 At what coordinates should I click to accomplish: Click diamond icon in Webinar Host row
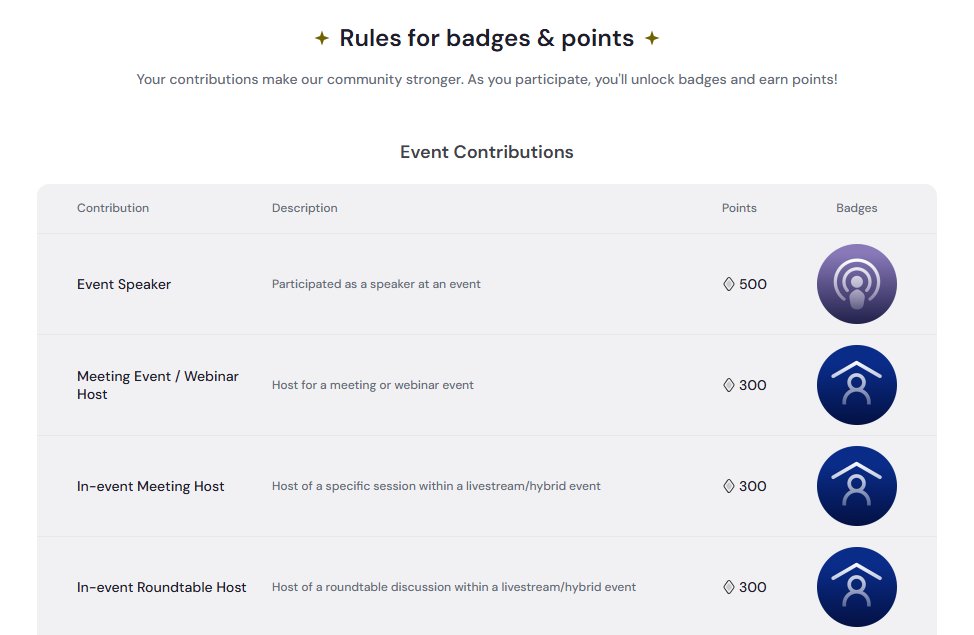pyautogui.click(x=729, y=385)
